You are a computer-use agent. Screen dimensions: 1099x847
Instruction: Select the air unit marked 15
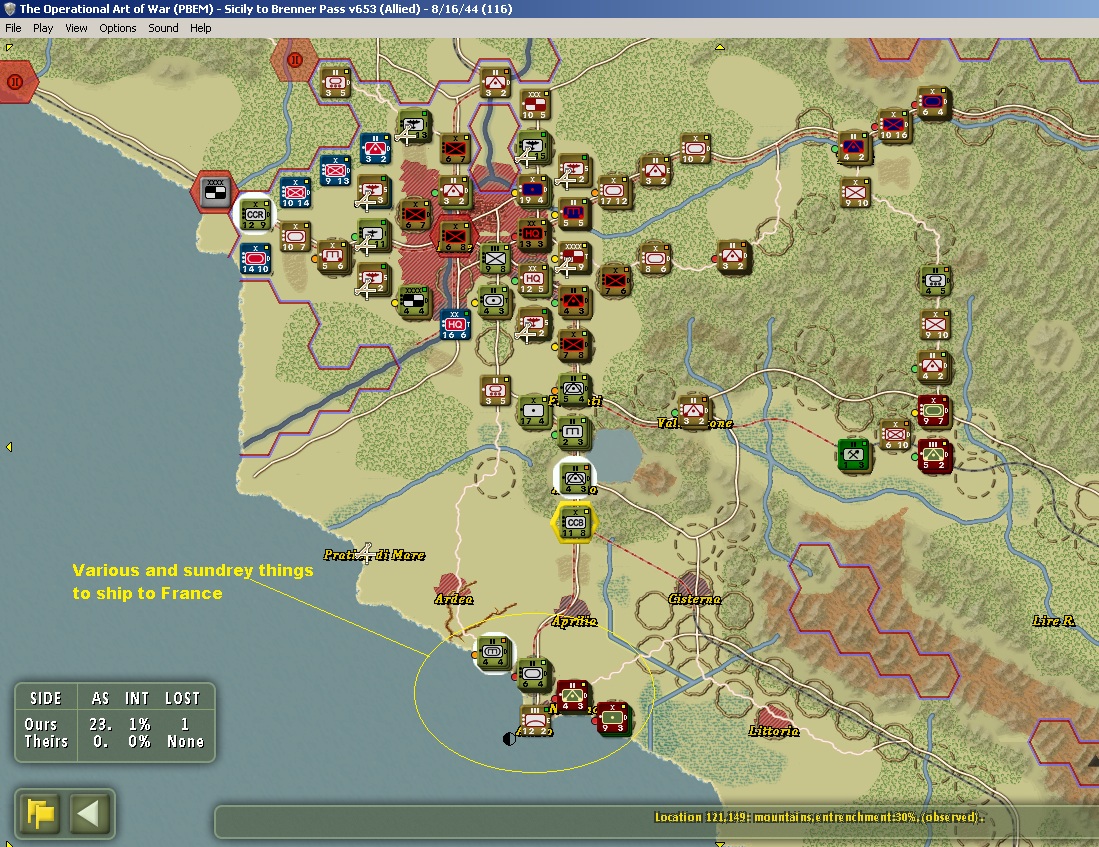(x=535, y=148)
